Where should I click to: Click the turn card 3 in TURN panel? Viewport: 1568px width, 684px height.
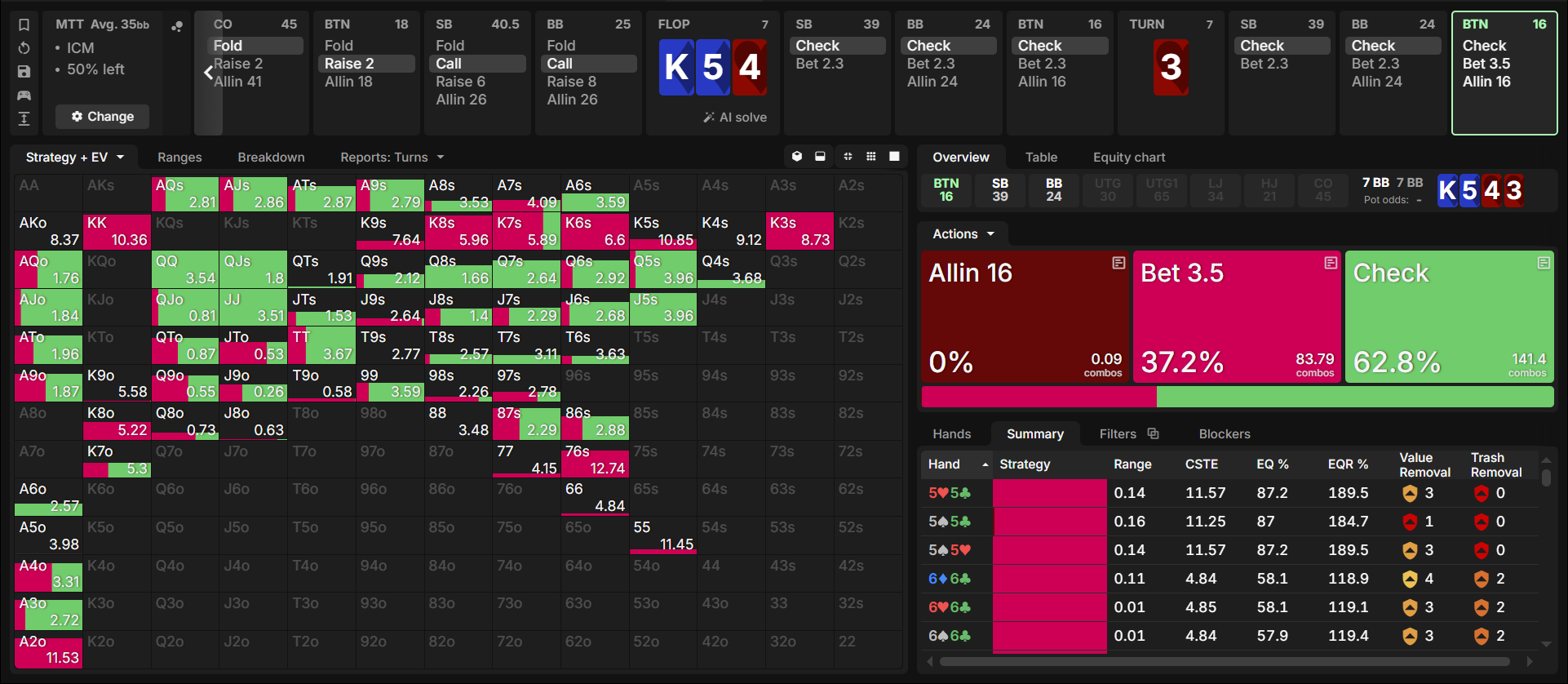(x=1170, y=67)
